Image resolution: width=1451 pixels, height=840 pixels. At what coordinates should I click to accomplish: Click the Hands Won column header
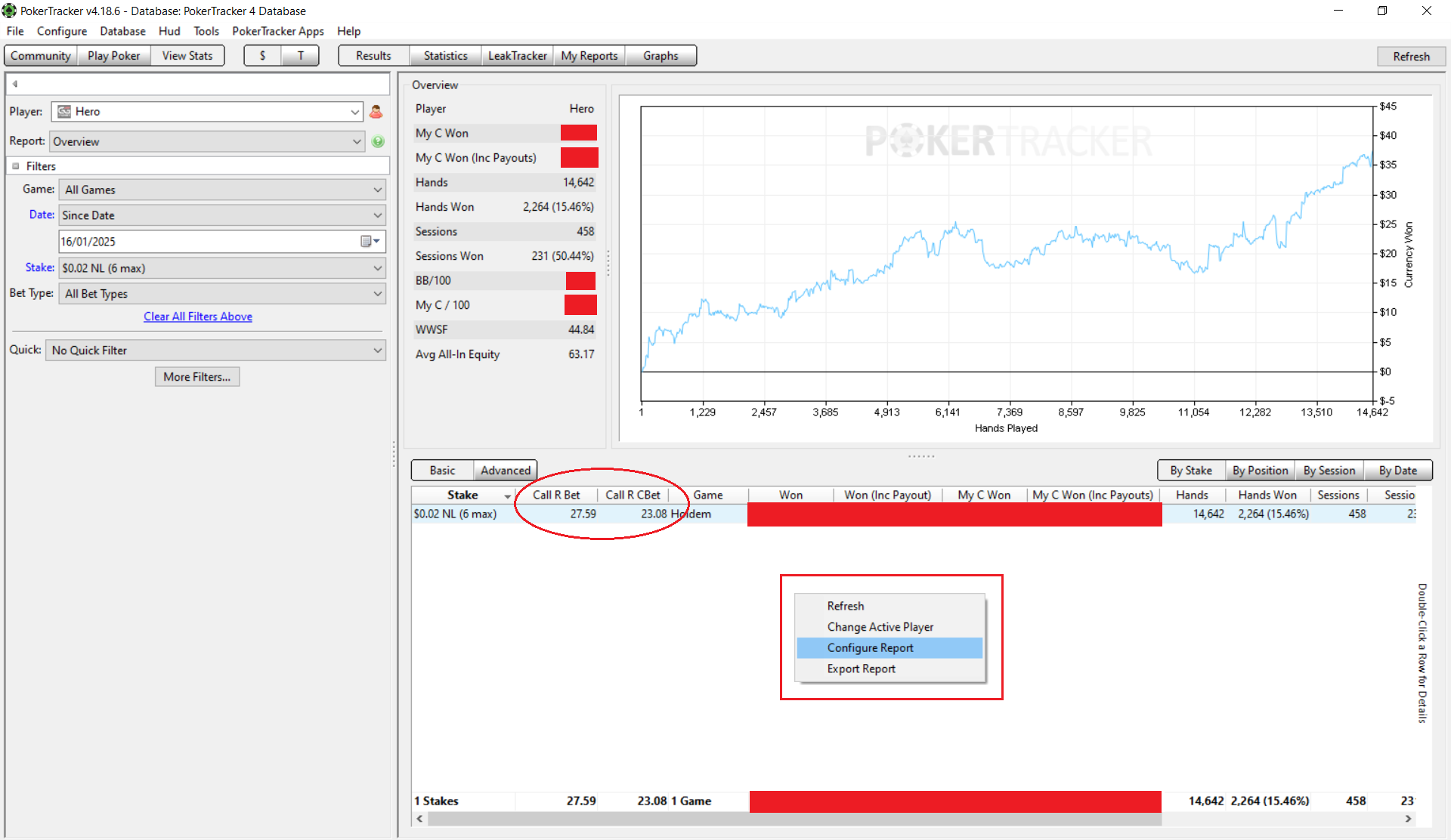[1267, 496]
